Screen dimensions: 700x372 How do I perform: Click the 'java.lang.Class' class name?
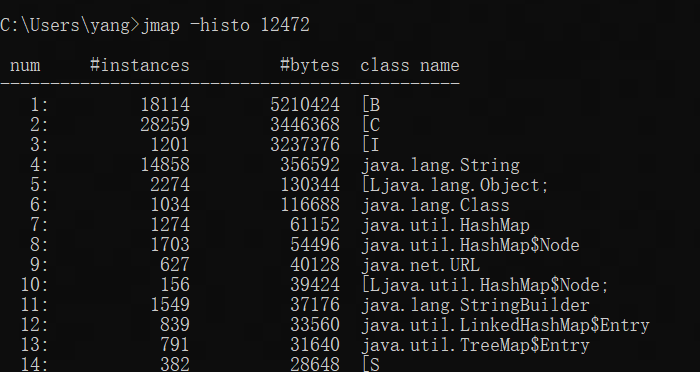(435, 205)
